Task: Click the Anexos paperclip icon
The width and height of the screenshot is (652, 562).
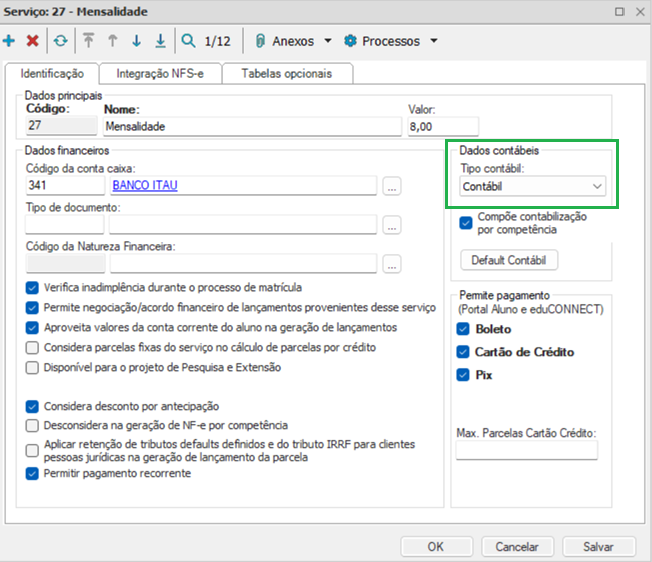Action: [260, 41]
